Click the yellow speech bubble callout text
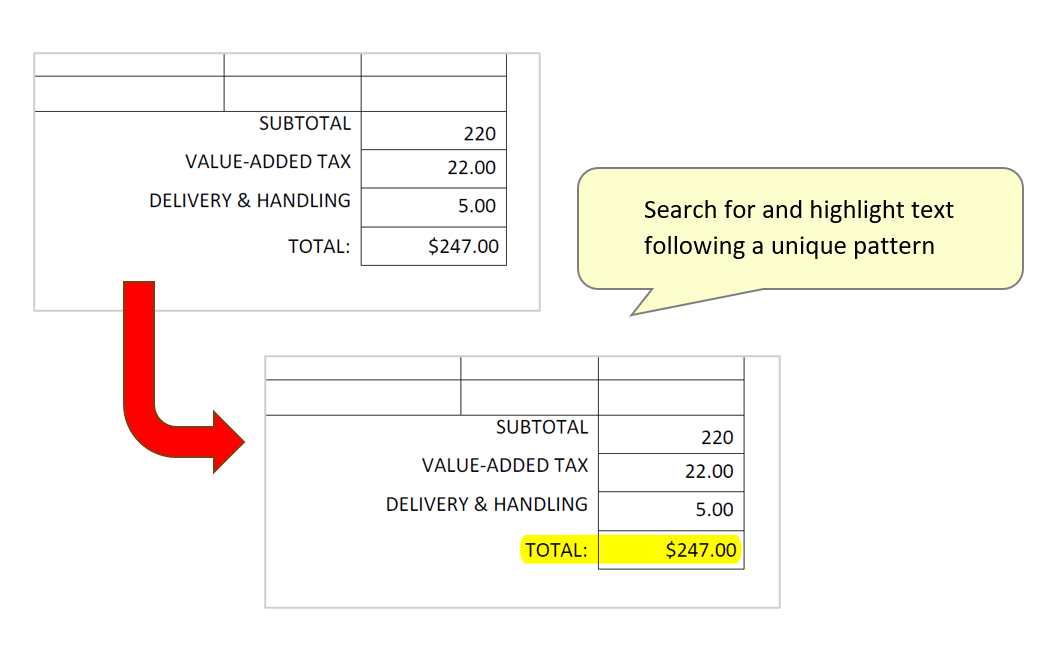The height and width of the screenshot is (654, 1053). [x=798, y=228]
